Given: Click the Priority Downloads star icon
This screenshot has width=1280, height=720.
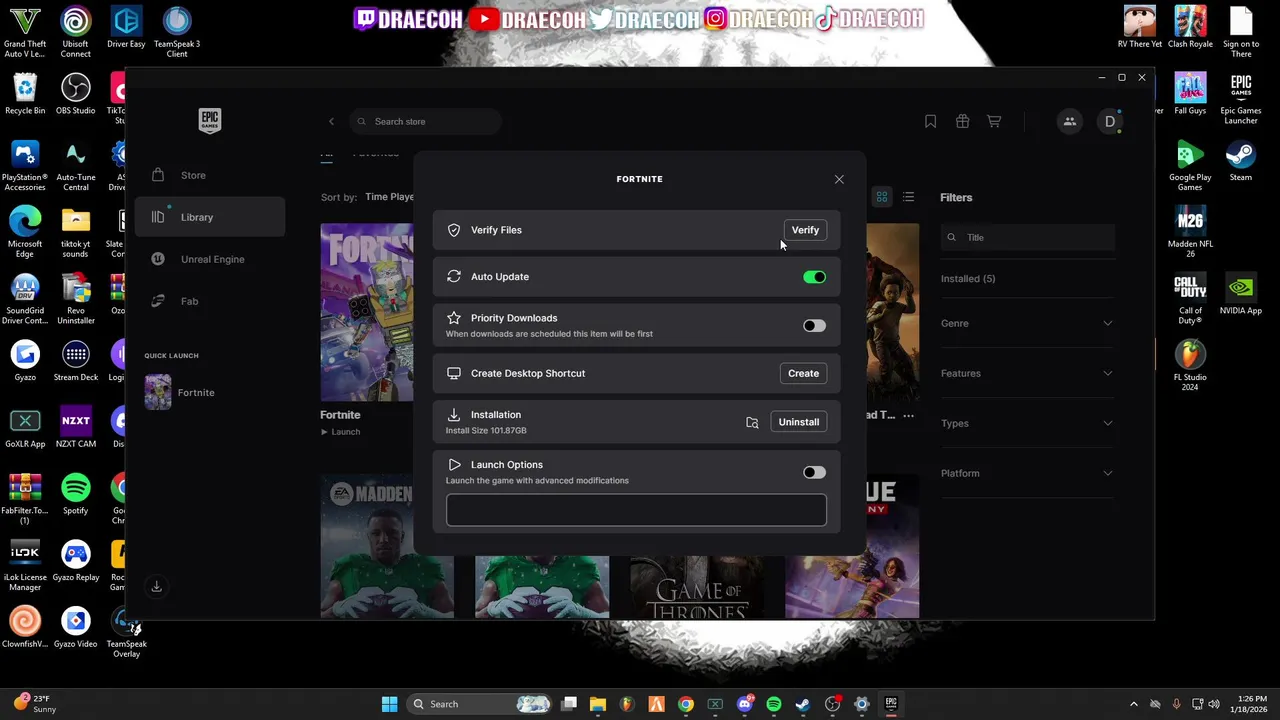Looking at the screenshot, I should coord(454,318).
